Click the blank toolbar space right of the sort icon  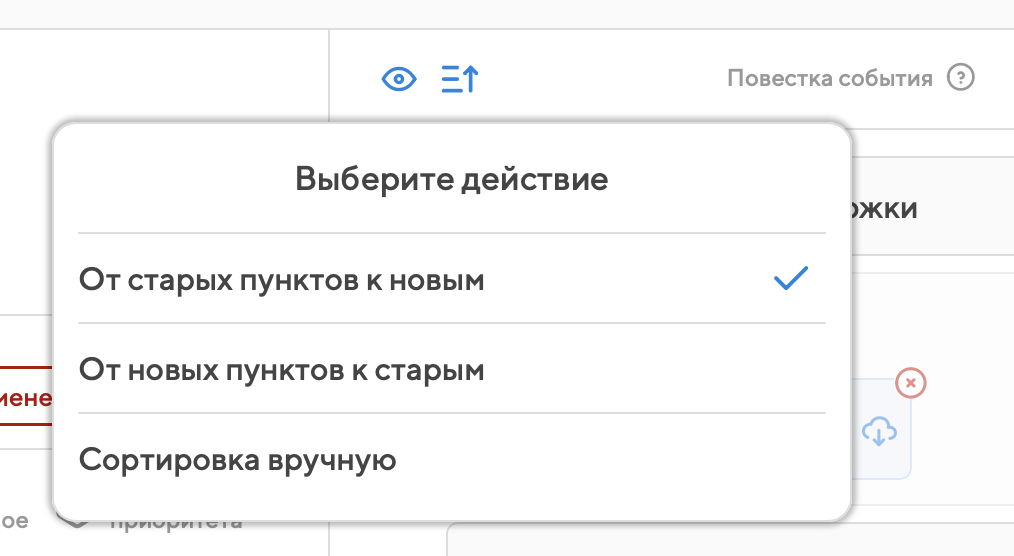[600, 79]
